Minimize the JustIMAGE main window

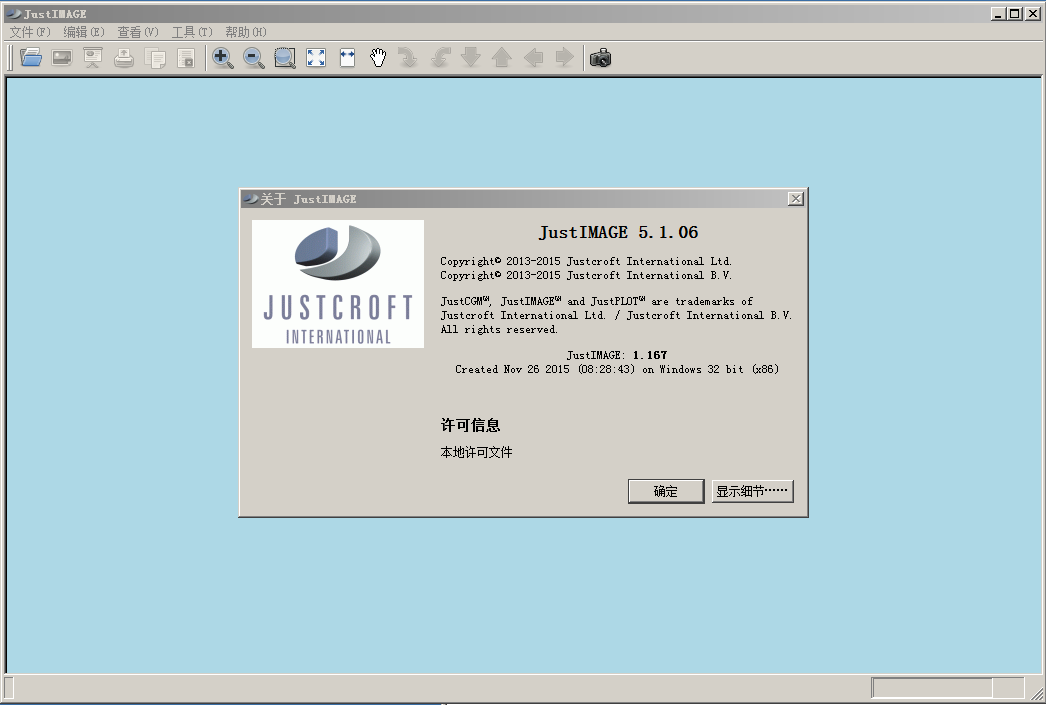pos(998,13)
